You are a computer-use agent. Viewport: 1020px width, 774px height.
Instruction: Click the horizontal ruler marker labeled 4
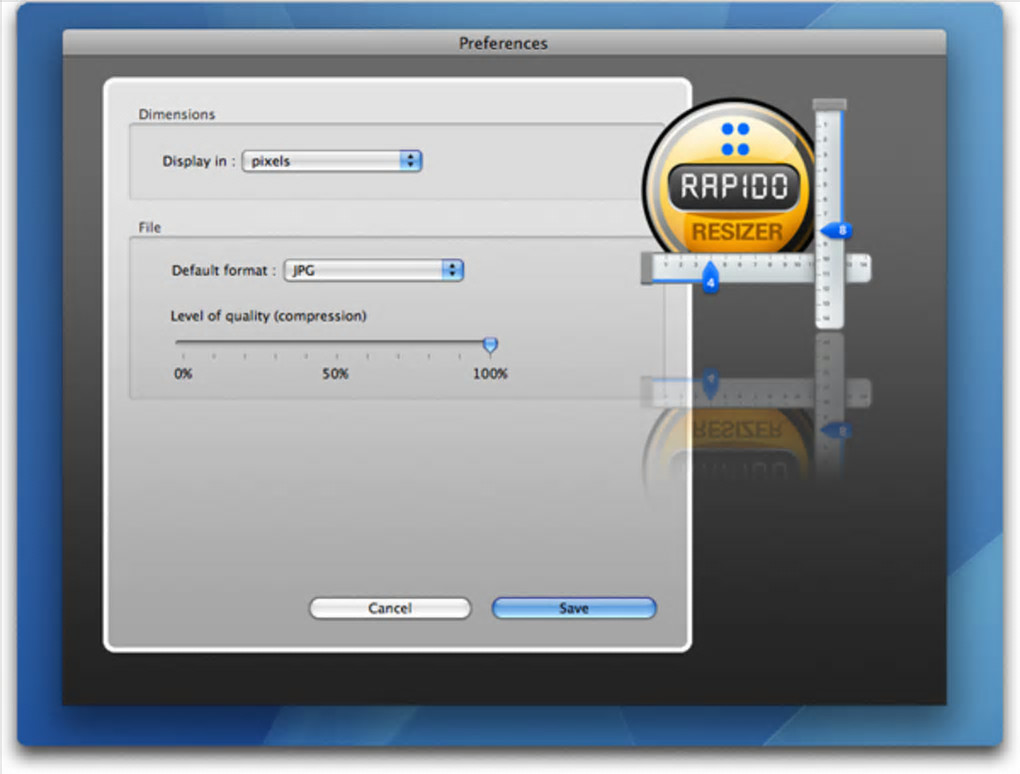710,278
